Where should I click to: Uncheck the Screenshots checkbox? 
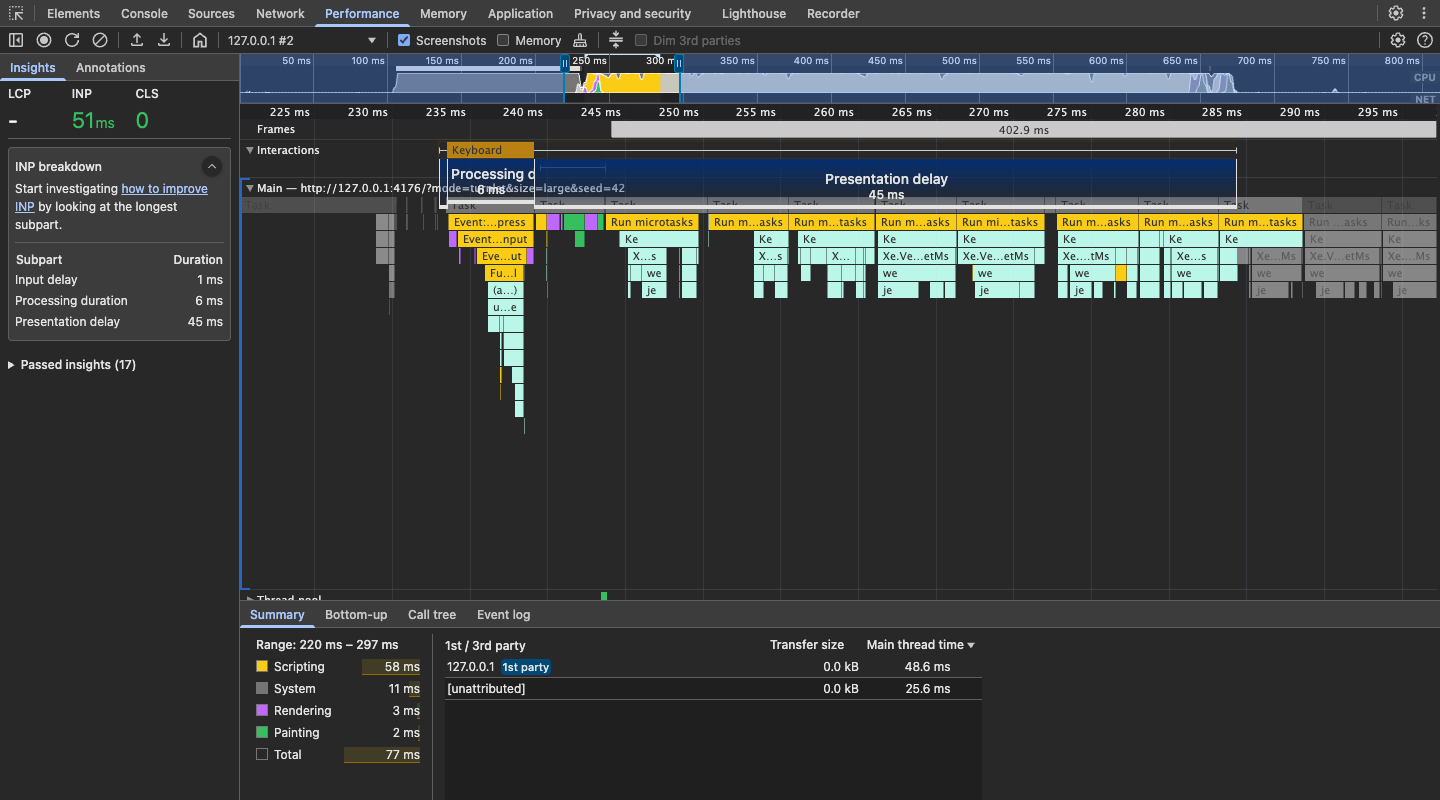point(404,41)
